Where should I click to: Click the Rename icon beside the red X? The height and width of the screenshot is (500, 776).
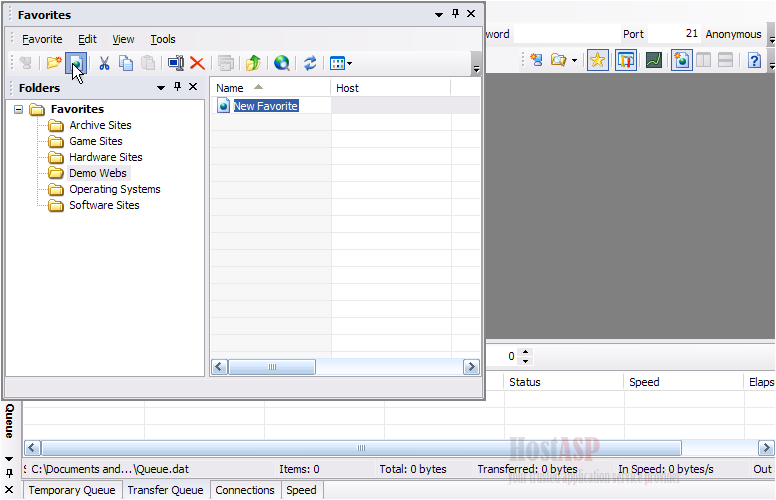pyautogui.click(x=176, y=63)
